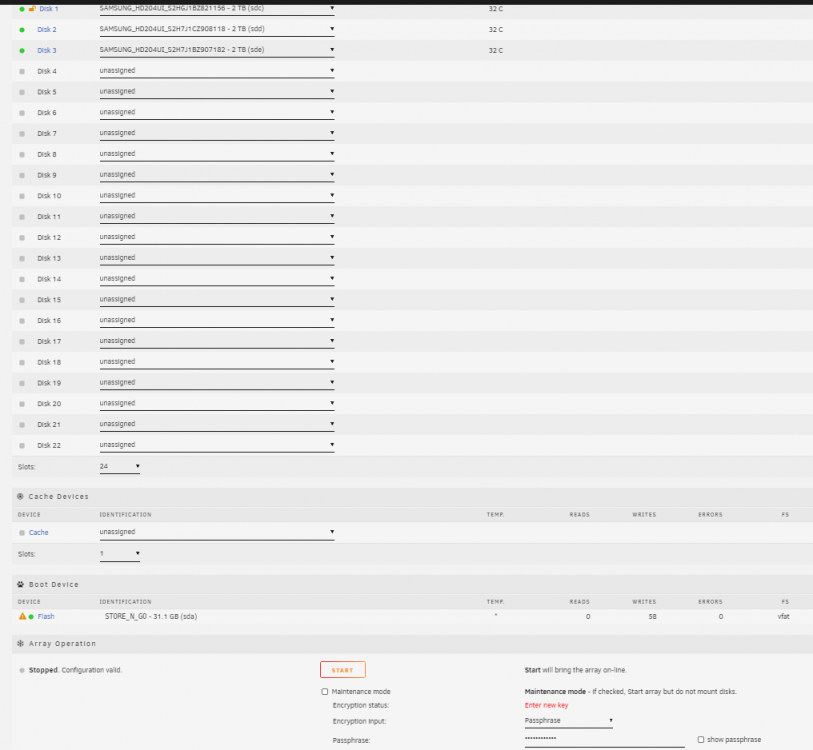The image size is (813, 750).
Task: Click the Flash writes value 58
Action: pos(652,617)
